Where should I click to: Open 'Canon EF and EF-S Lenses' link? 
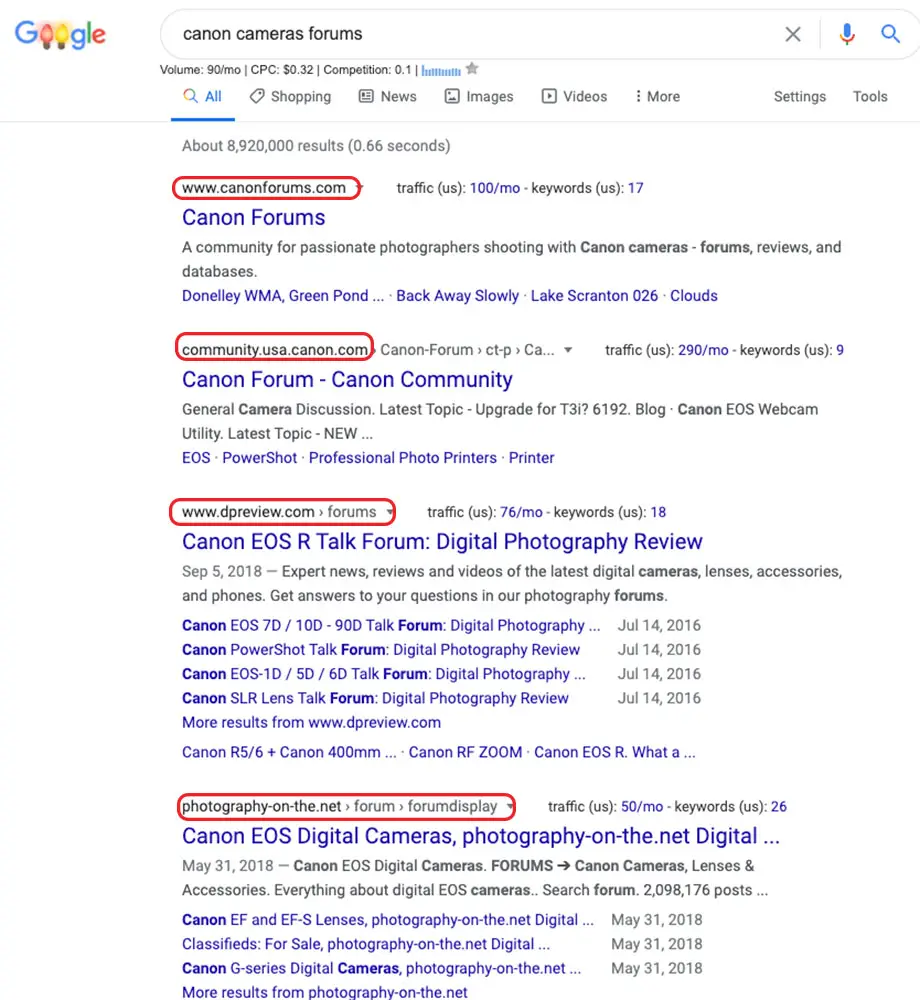(388, 920)
